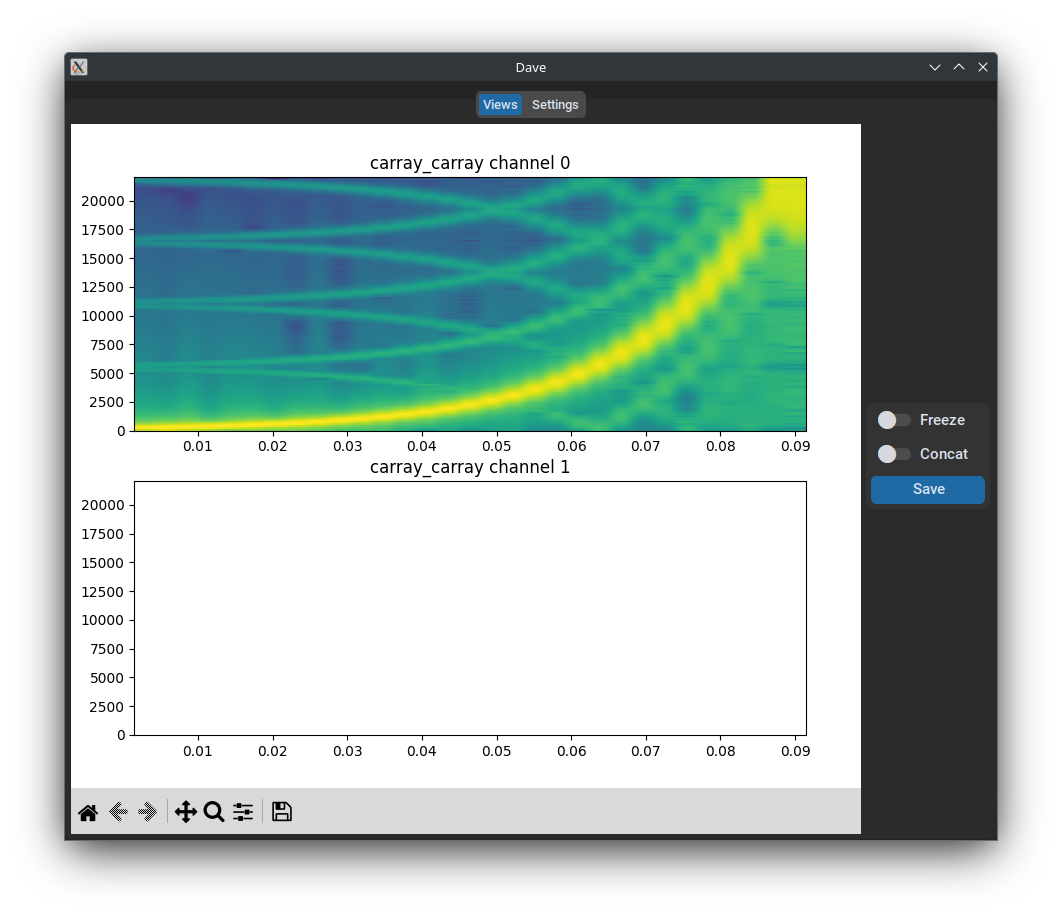Reset the plot to home view
This screenshot has height=917, width=1062.
coord(88,812)
